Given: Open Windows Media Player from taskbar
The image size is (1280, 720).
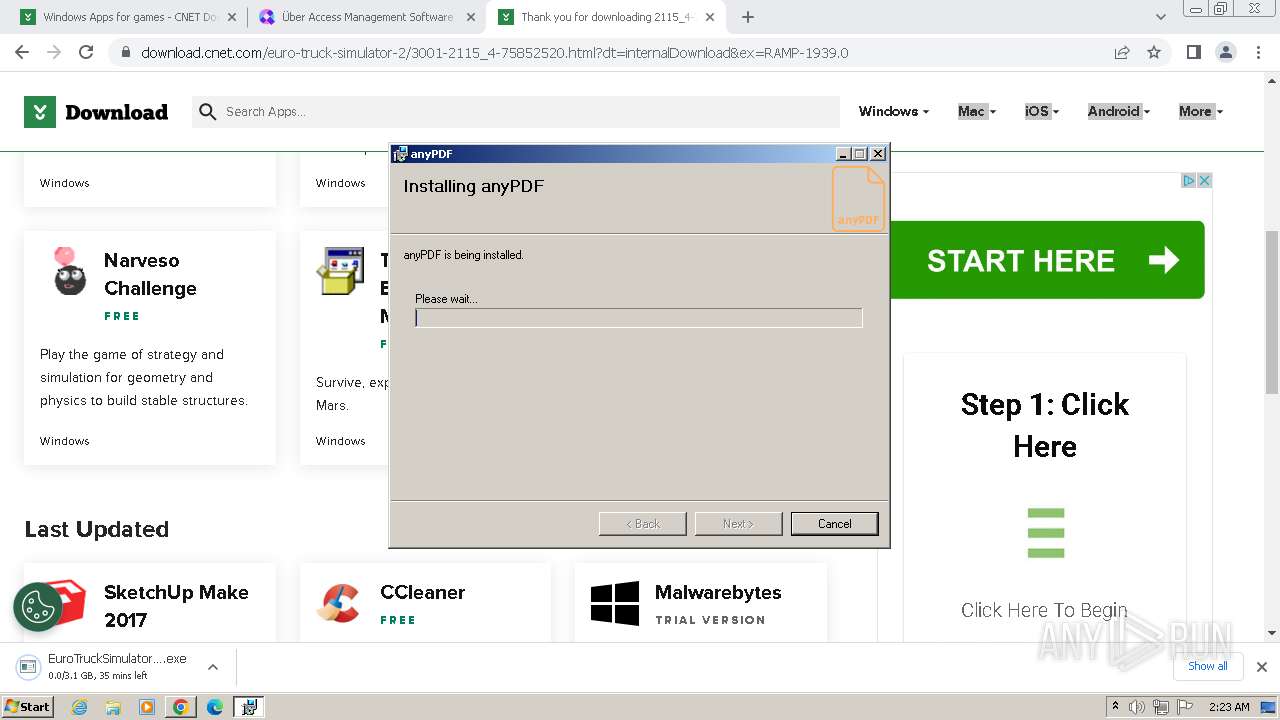Looking at the screenshot, I should (x=147, y=707).
